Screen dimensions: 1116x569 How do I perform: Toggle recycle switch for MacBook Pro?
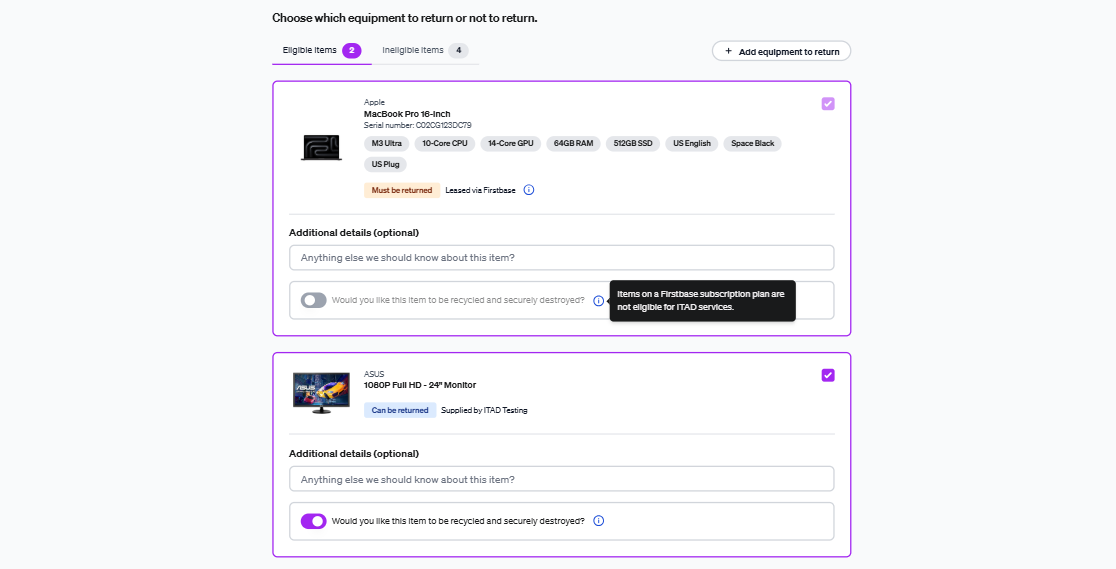pos(313,301)
